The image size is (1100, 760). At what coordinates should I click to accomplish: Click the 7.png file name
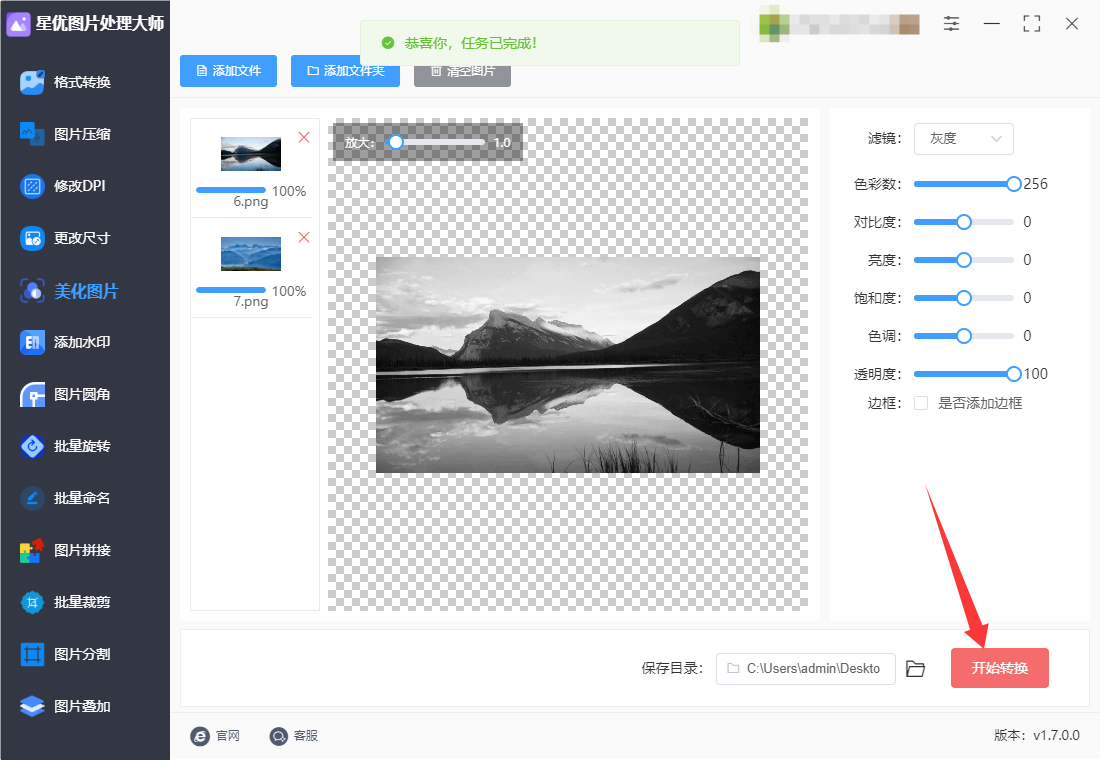click(250, 302)
